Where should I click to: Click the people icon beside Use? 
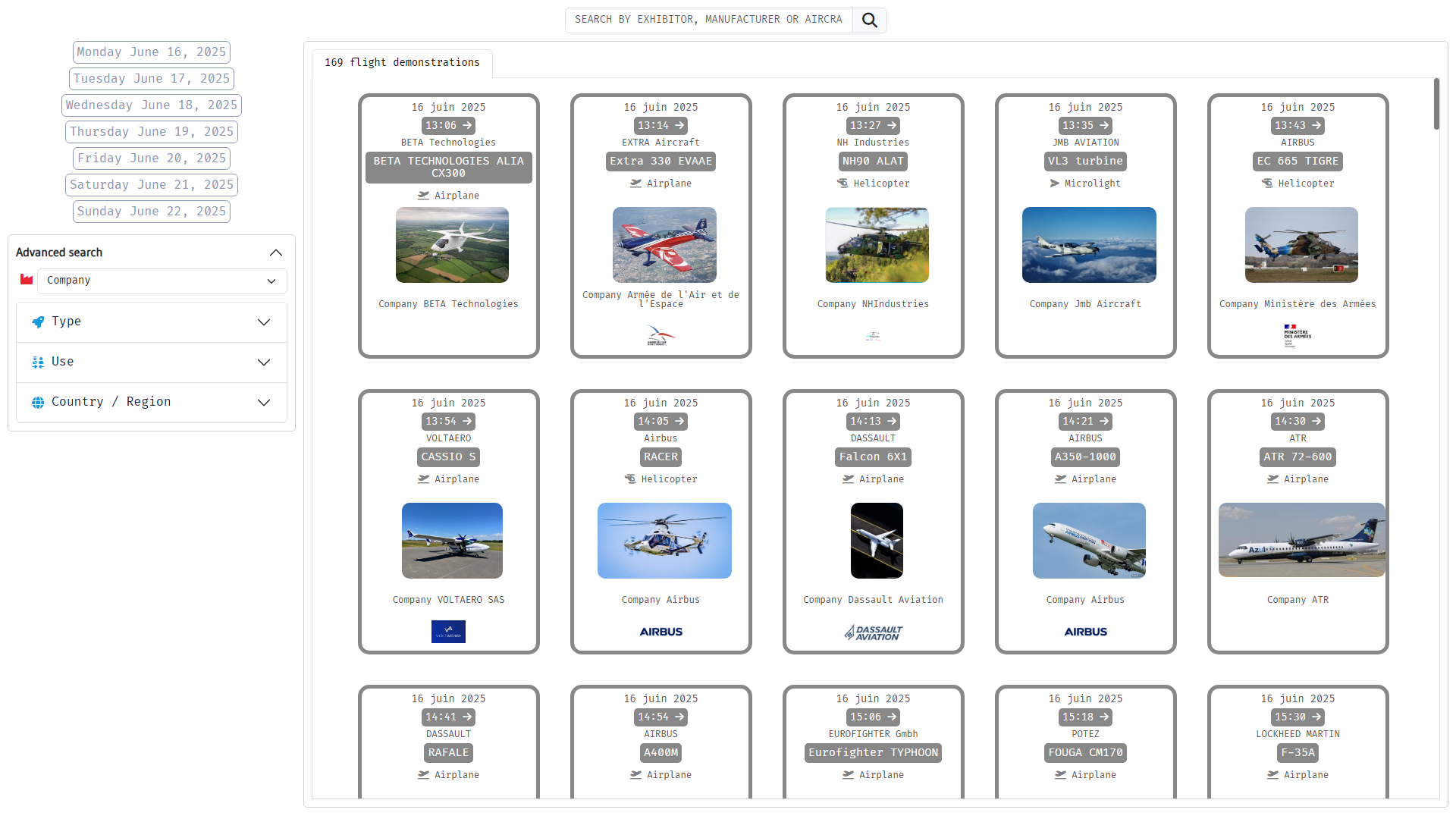(x=38, y=362)
